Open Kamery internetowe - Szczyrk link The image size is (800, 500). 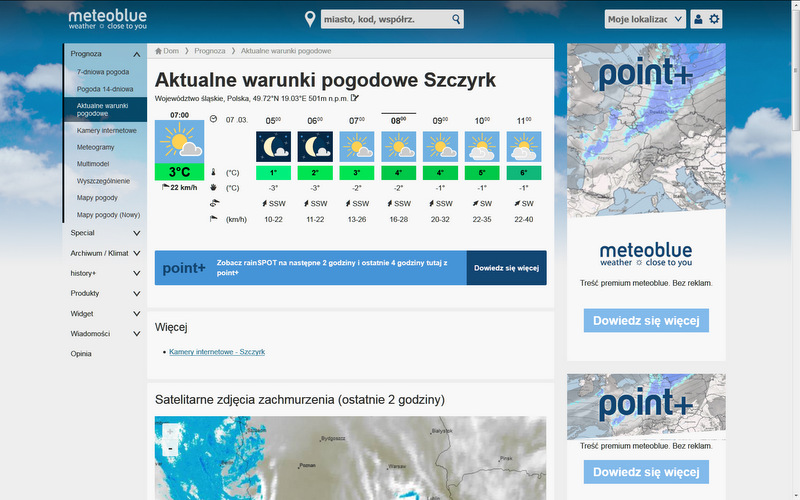(x=217, y=352)
